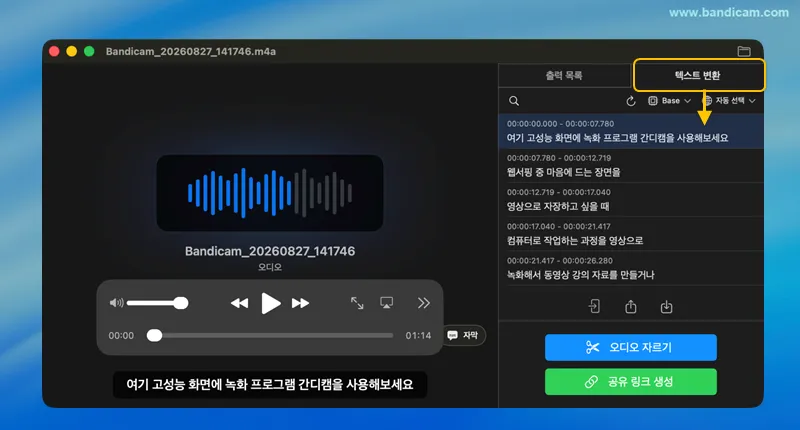
Task: Enter full screen with the expand arrows icon
Action: (x=357, y=303)
